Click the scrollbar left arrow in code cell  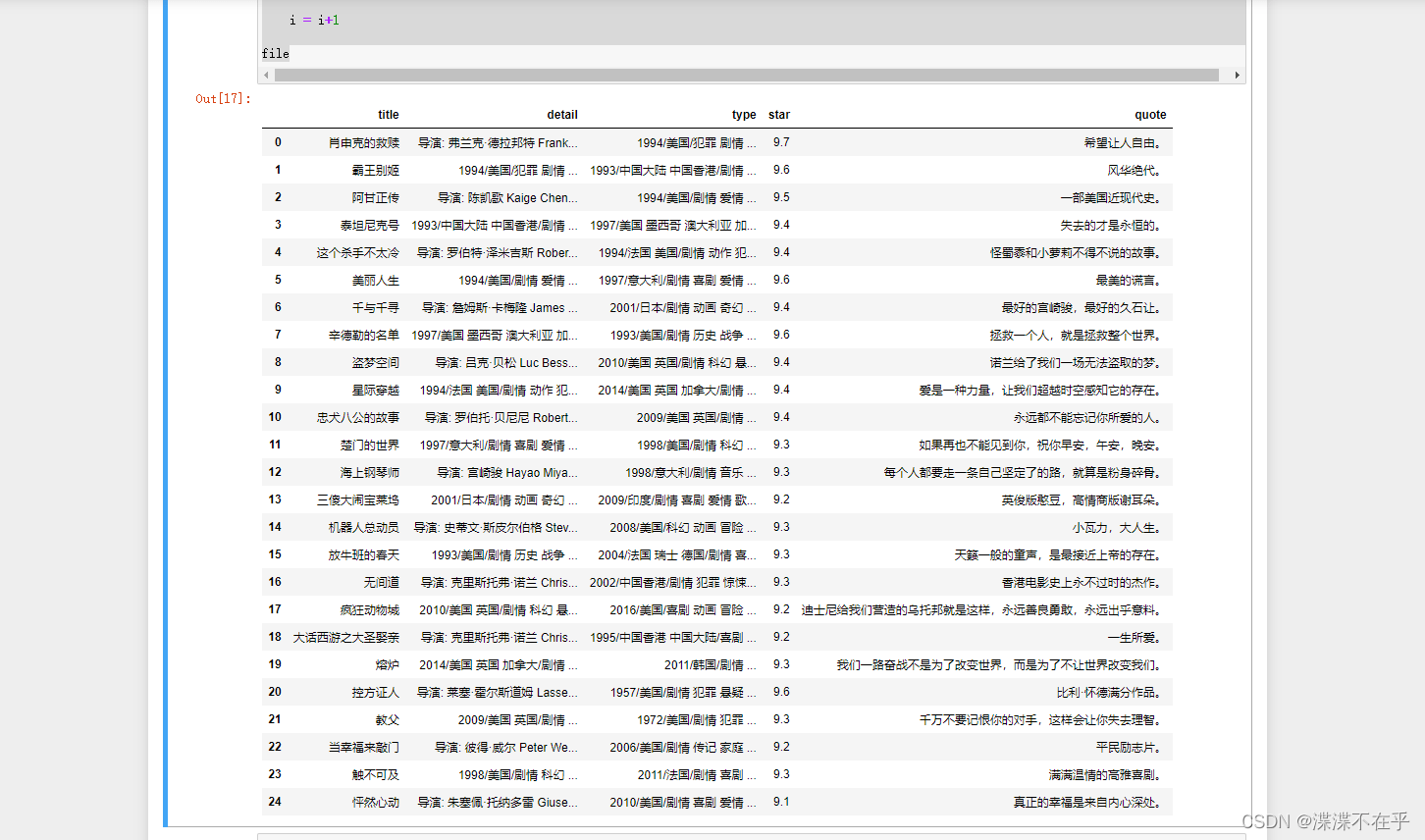pyautogui.click(x=267, y=75)
